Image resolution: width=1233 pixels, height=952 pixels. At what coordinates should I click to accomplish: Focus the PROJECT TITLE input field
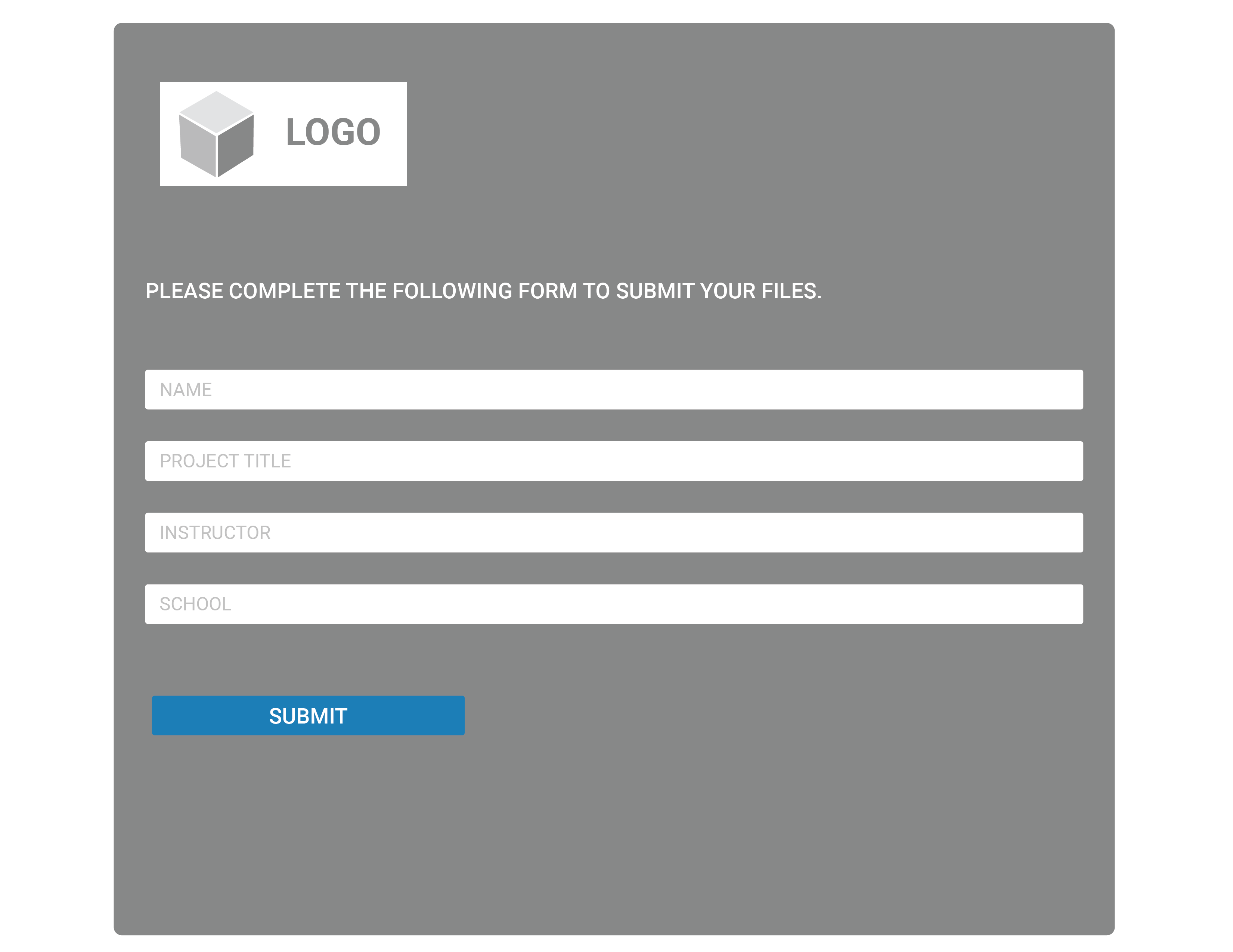[x=614, y=461]
